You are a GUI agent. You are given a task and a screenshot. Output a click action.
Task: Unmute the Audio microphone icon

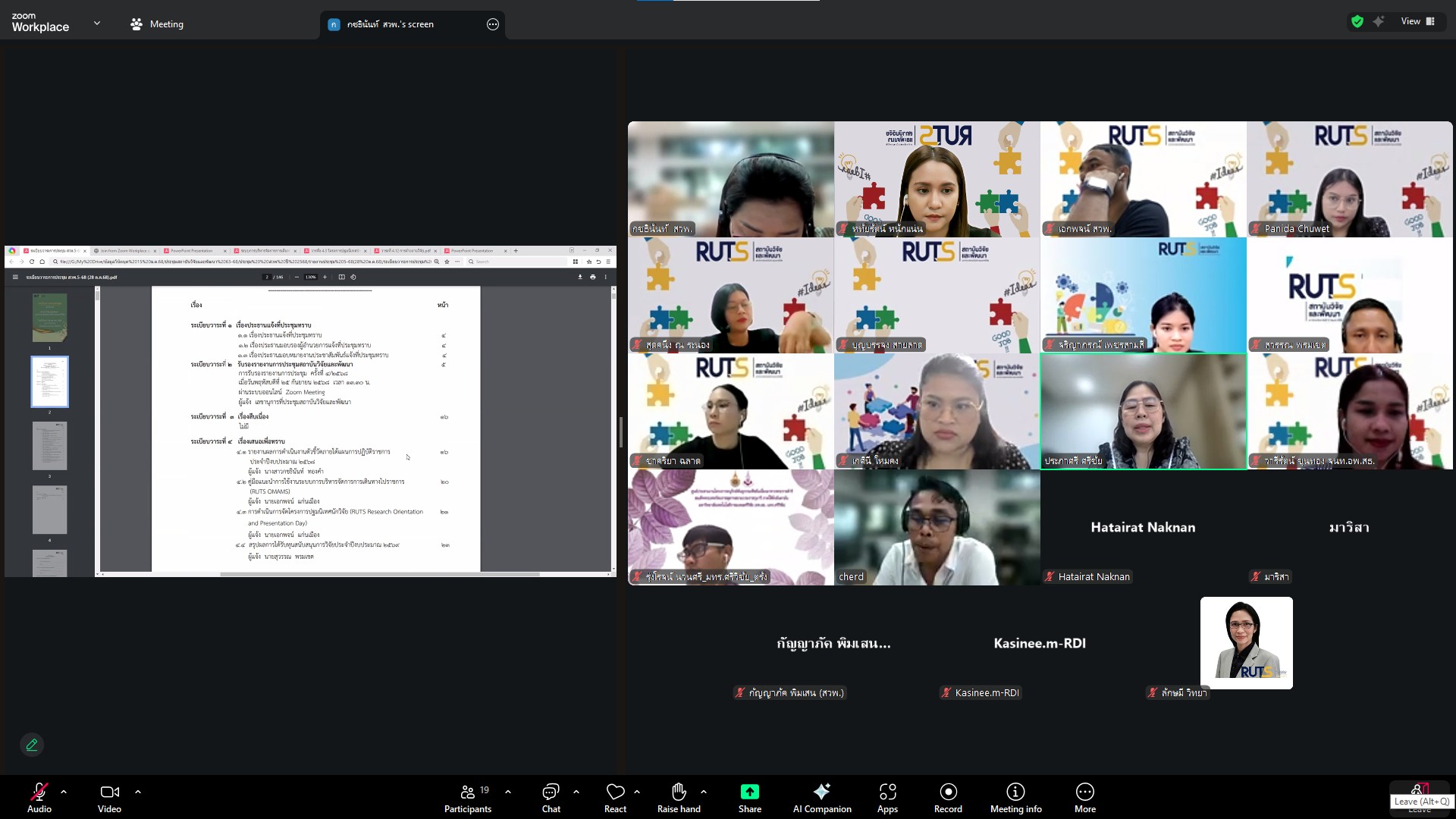(39, 792)
